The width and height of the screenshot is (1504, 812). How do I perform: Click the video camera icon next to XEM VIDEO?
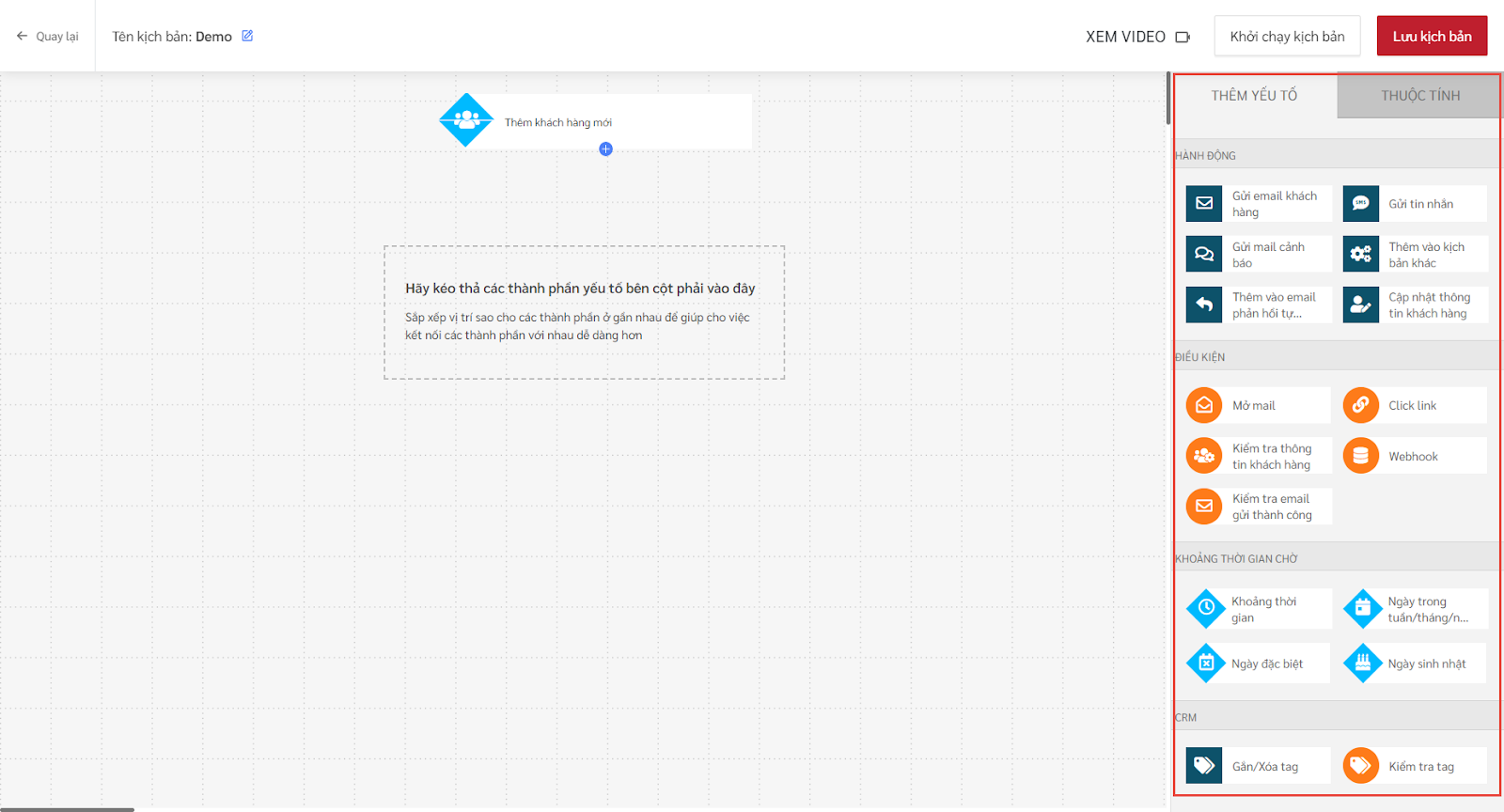(x=1183, y=37)
